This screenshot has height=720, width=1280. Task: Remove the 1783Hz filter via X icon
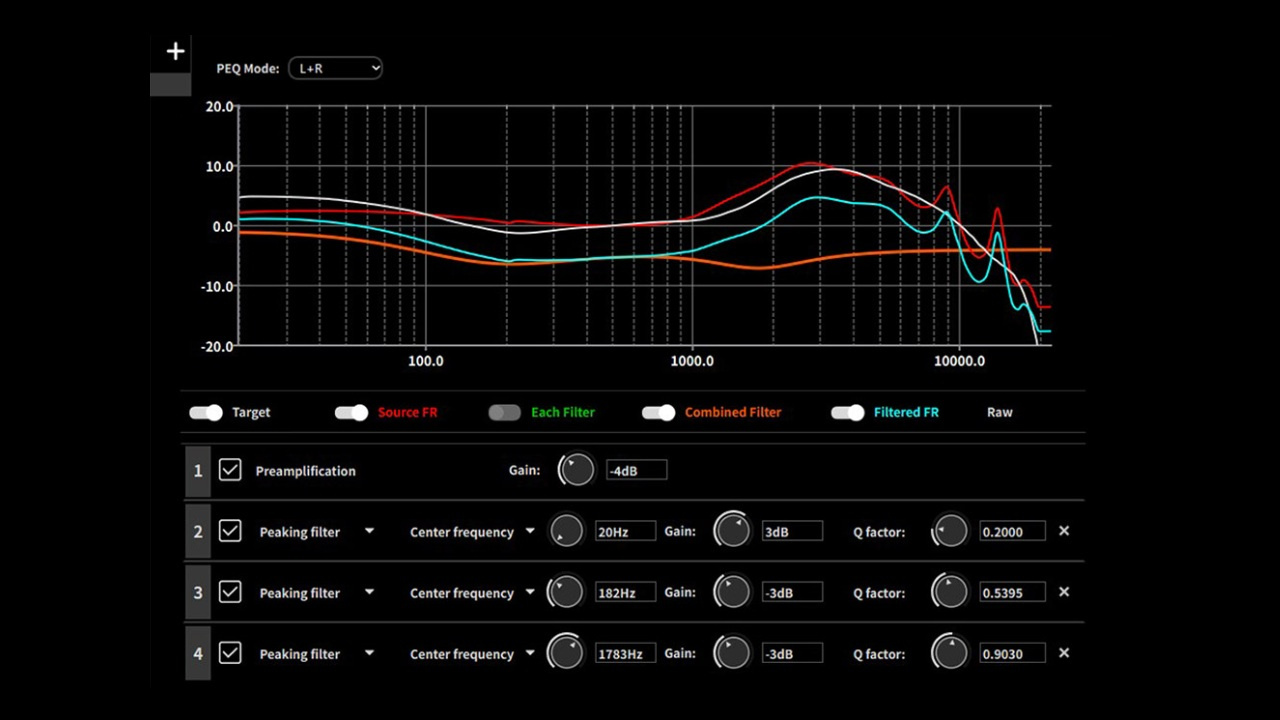pos(1064,653)
